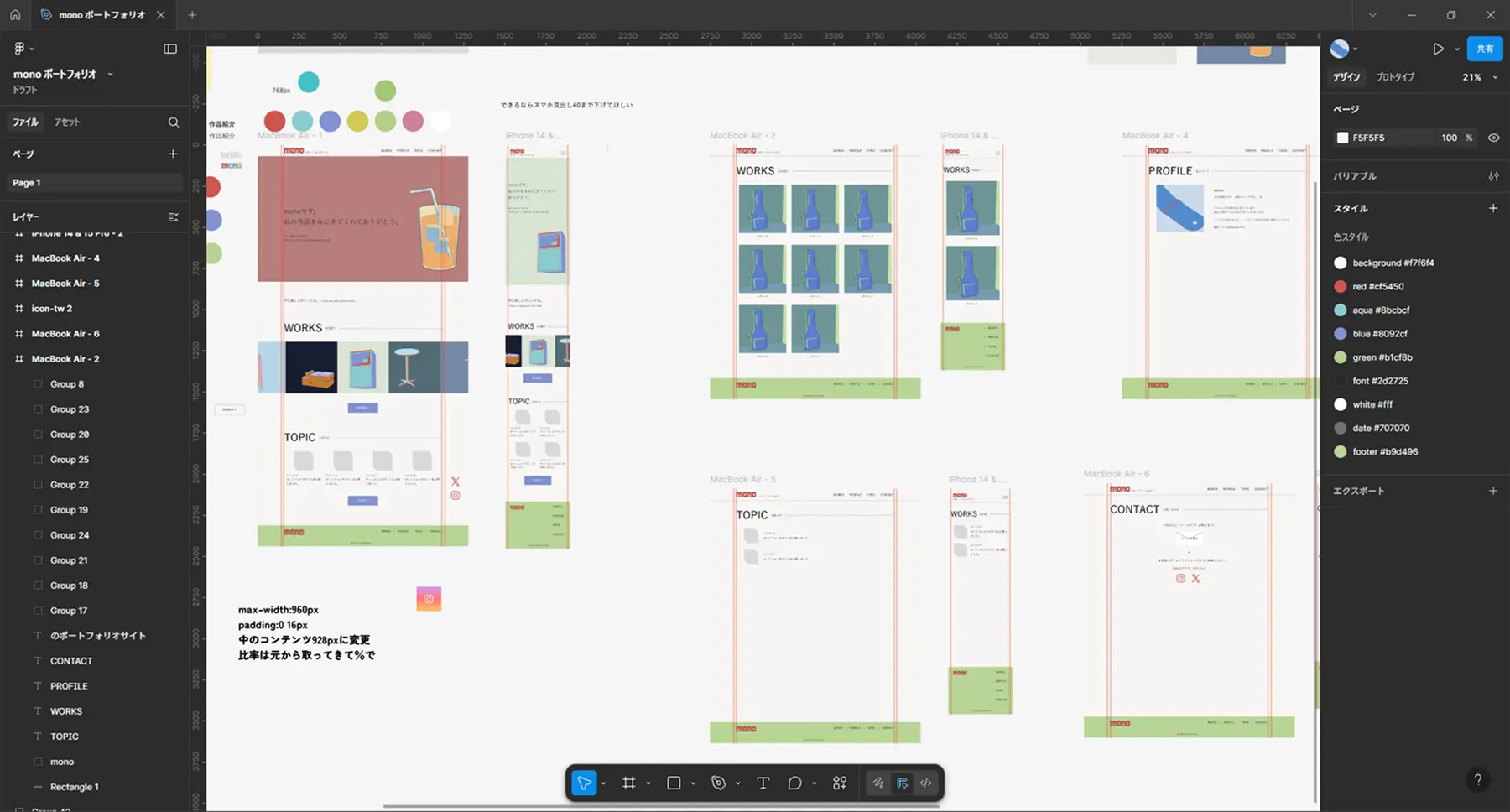Open the Actions components tool

point(840,783)
